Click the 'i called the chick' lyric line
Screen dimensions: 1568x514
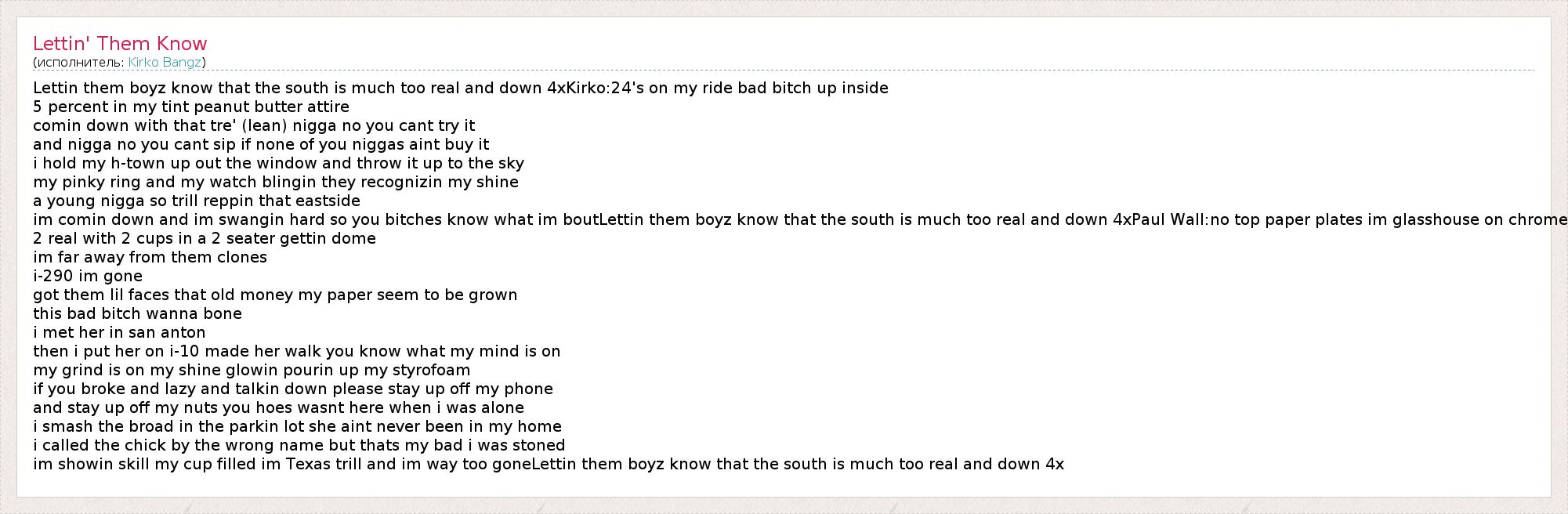click(299, 445)
